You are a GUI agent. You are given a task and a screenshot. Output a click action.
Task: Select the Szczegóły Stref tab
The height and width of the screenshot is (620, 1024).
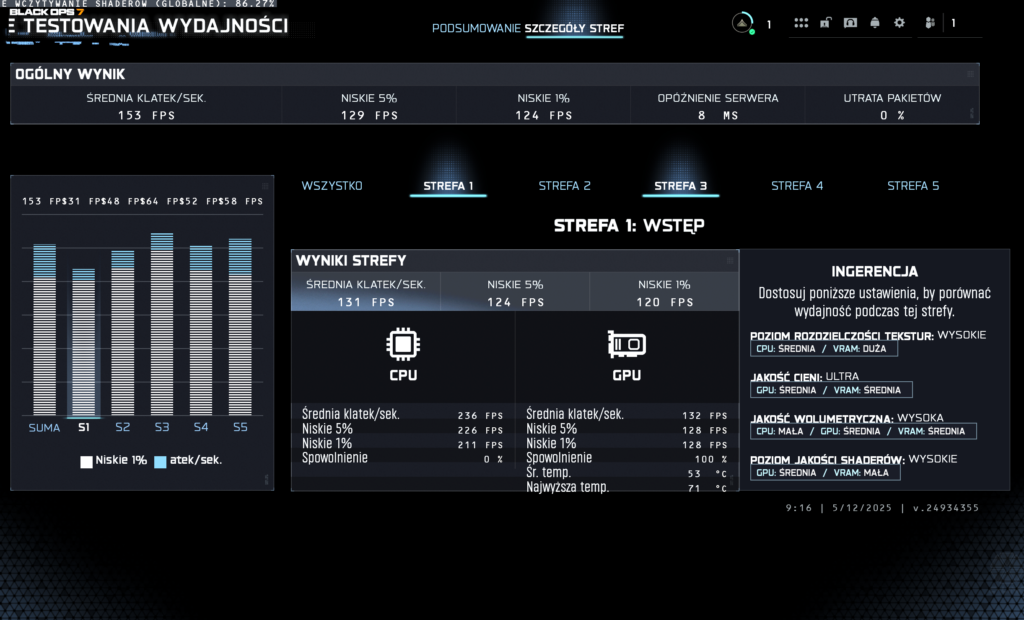(x=574, y=28)
